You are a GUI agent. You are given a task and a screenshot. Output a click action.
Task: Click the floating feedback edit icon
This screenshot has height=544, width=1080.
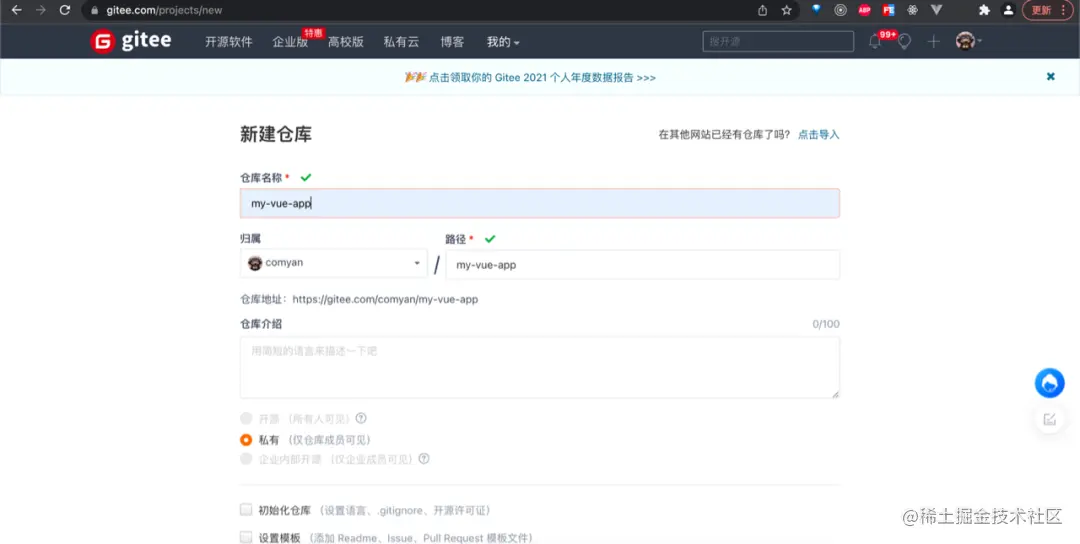(1050, 419)
